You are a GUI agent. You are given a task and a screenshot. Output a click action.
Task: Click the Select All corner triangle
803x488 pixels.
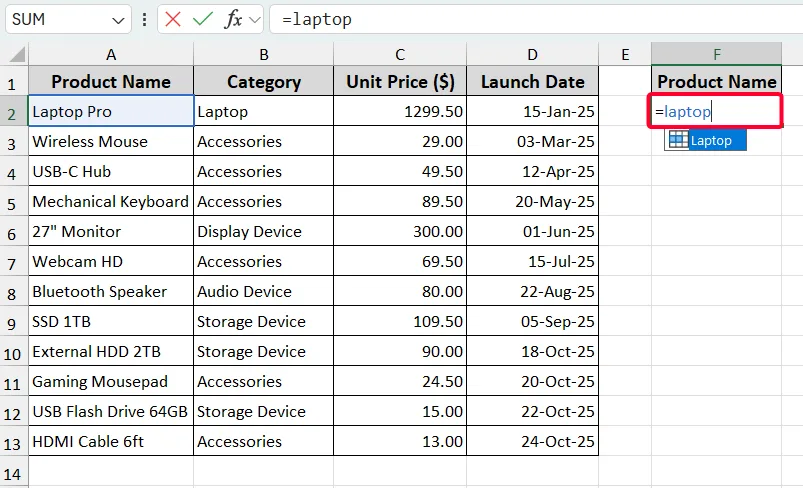pyautogui.click(x=17, y=54)
